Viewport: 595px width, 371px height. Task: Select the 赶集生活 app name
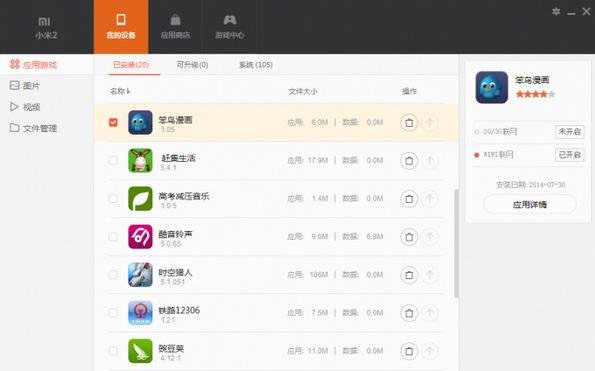(178, 158)
